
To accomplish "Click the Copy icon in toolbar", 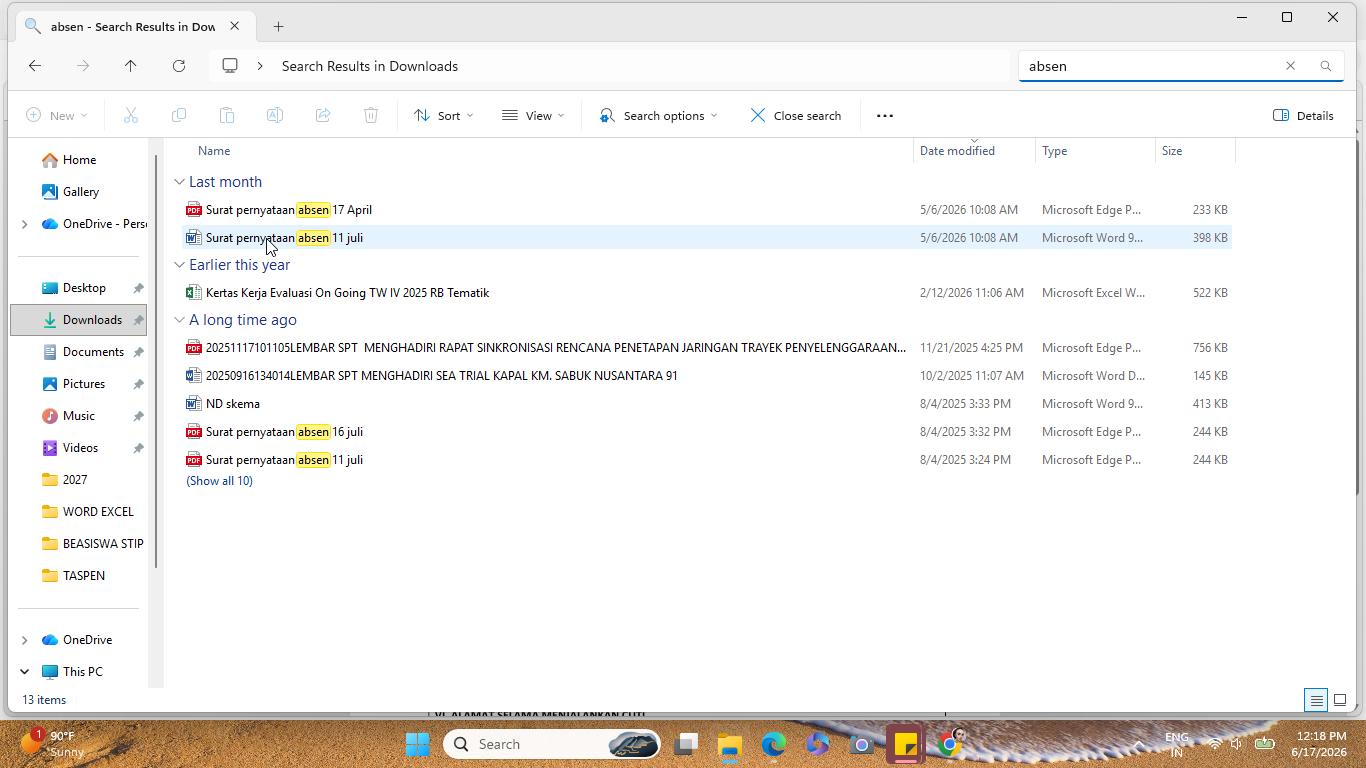I will [178, 115].
